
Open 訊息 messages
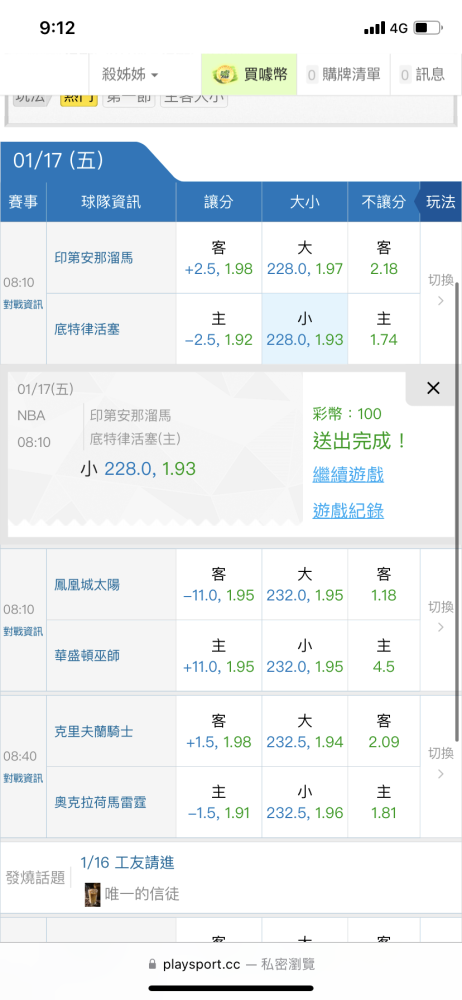(x=422, y=75)
